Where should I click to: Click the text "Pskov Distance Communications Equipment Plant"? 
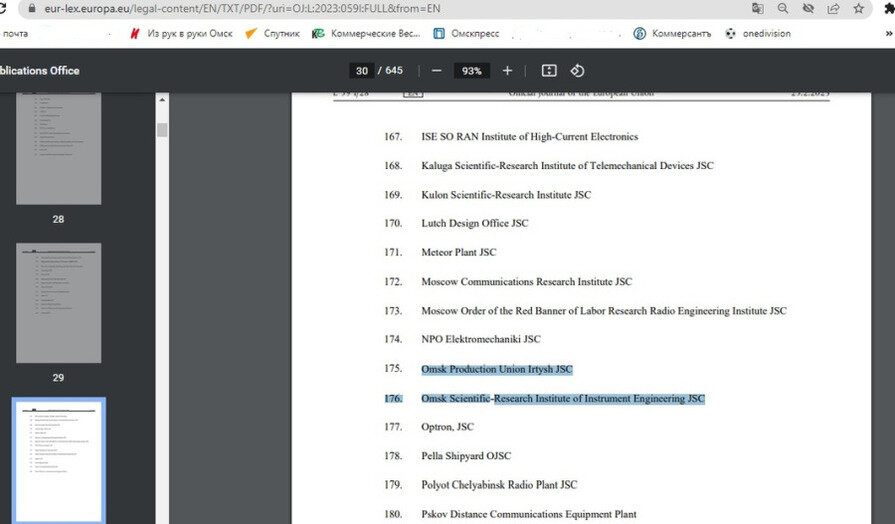(529, 514)
